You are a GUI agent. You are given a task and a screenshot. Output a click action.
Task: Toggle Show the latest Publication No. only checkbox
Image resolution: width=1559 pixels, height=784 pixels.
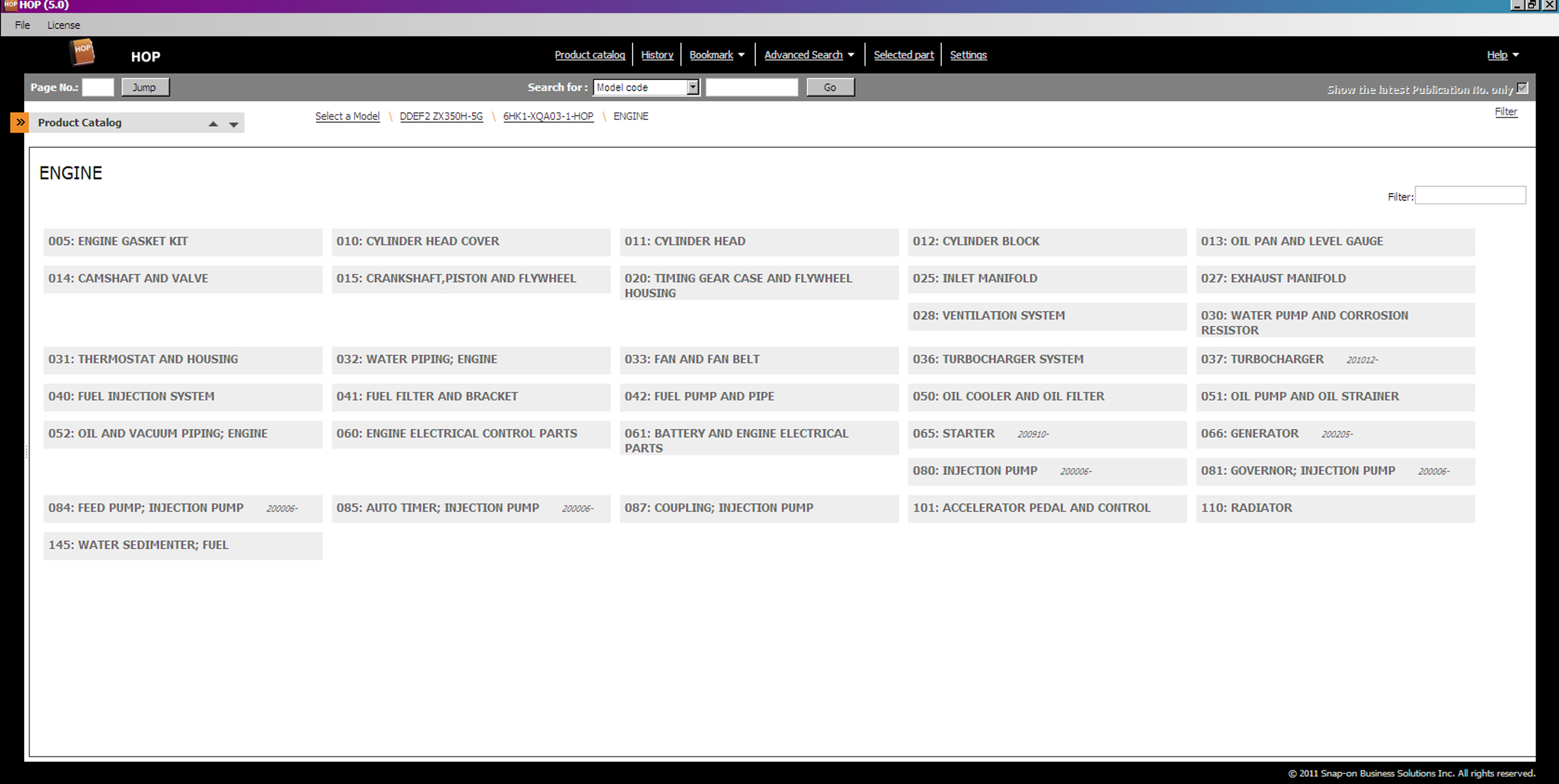[x=1522, y=88]
